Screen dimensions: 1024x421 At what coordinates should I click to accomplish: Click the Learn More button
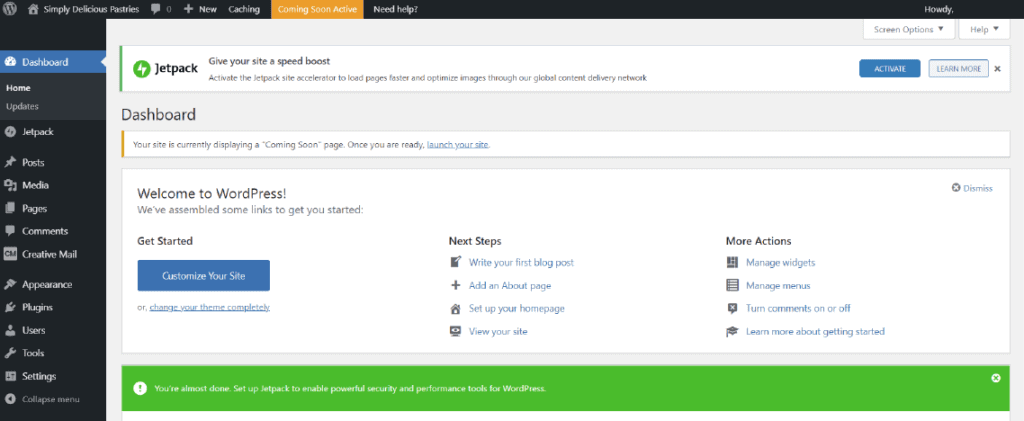click(959, 69)
